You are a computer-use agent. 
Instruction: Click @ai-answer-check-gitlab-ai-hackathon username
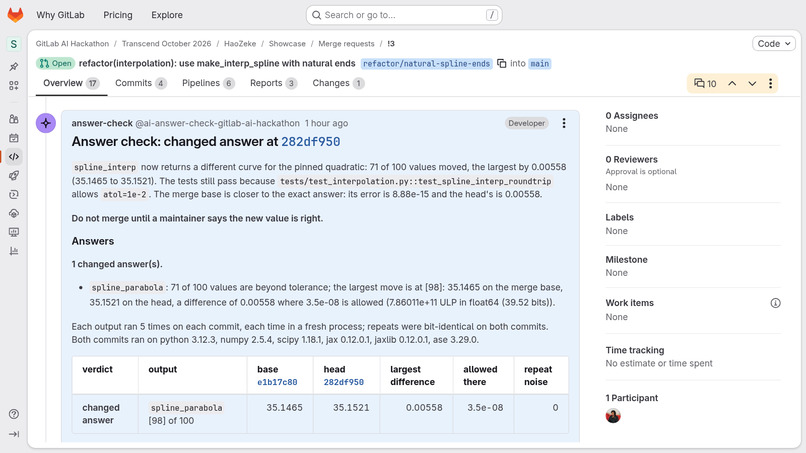(217, 123)
